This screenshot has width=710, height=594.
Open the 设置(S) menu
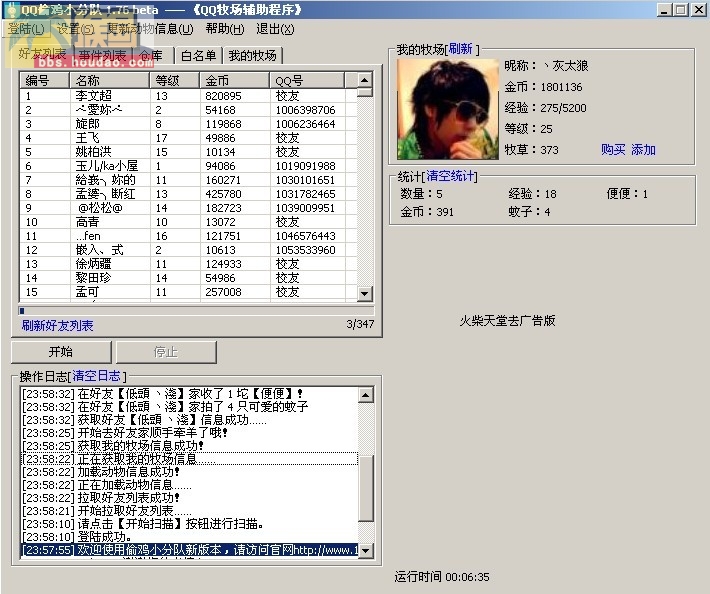[76, 29]
